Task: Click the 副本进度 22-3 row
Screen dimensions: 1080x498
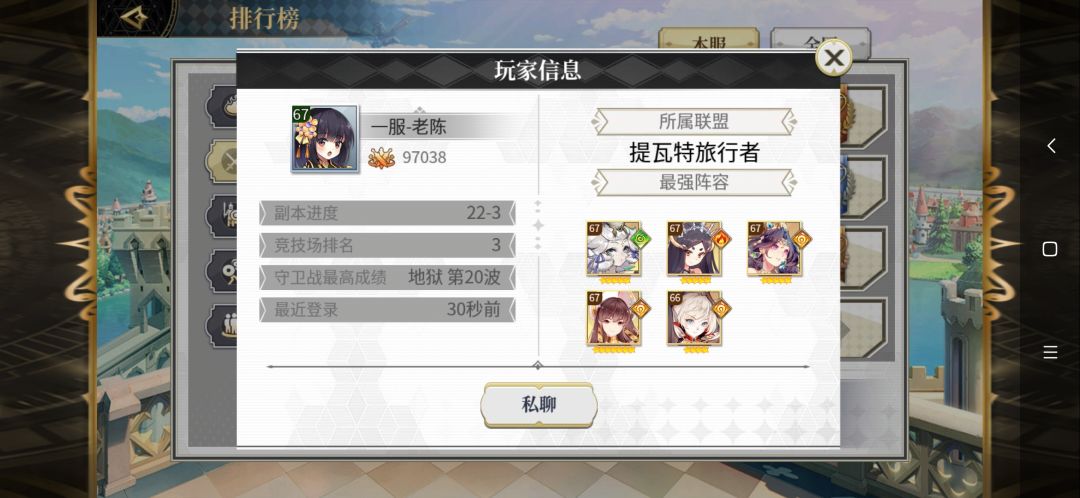Action: coord(387,213)
